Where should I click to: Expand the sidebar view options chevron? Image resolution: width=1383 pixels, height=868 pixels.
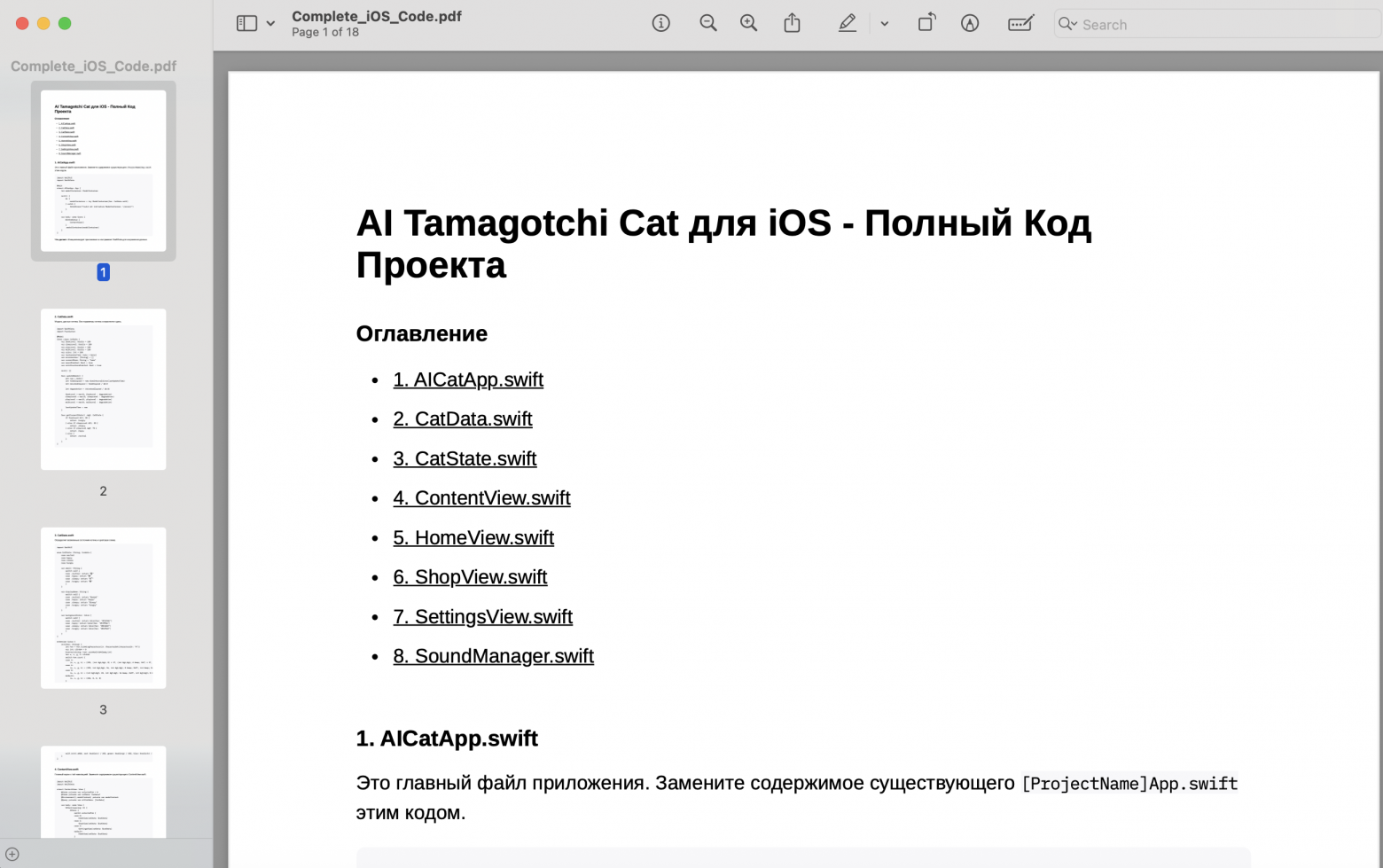(x=270, y=24)
